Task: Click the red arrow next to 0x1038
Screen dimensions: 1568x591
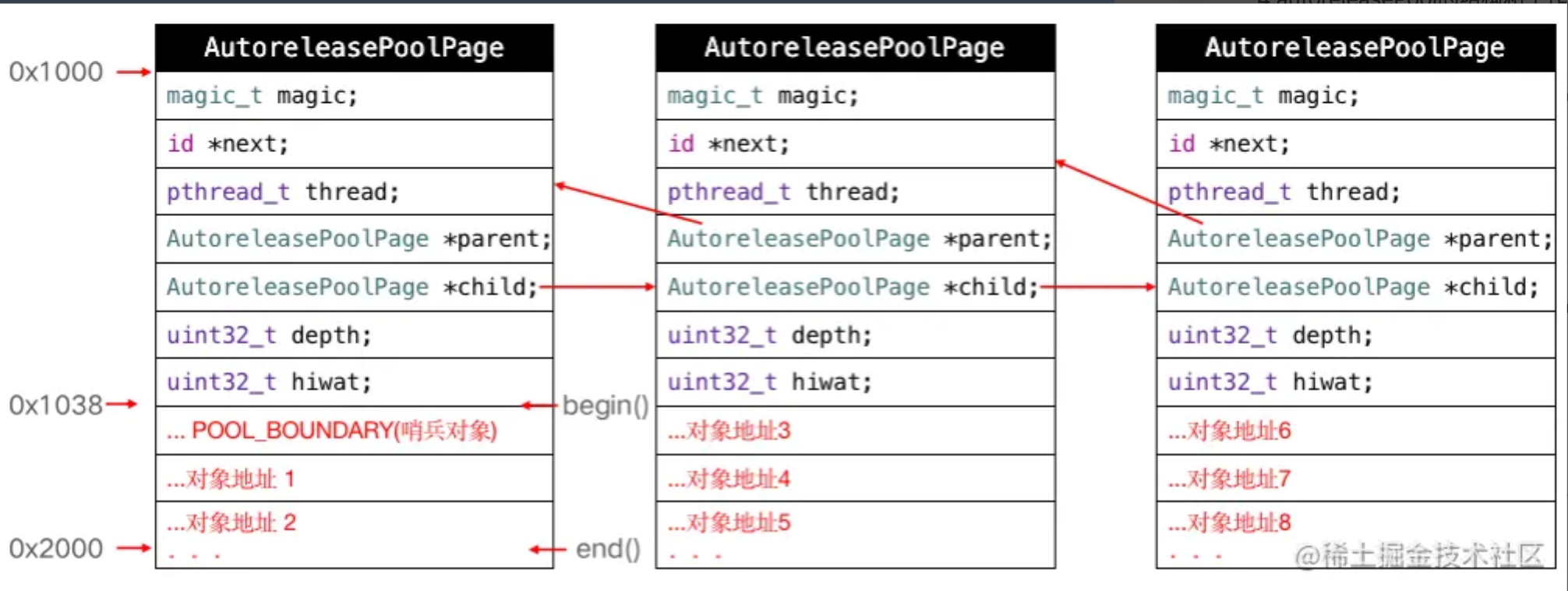Action: coord(122,404)
